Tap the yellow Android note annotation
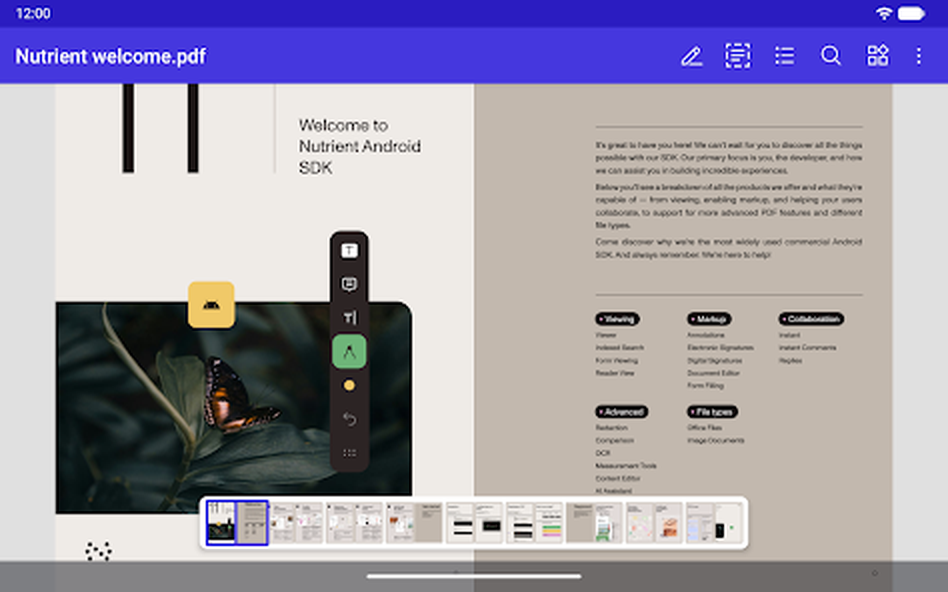The width and height of the screenshot is (948, 592). 211,305
